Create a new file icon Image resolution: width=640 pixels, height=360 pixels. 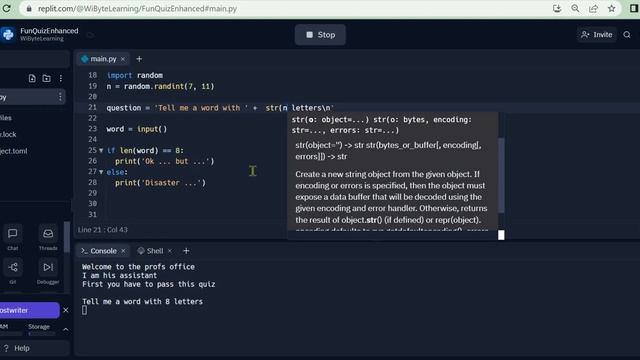point(32,78)
